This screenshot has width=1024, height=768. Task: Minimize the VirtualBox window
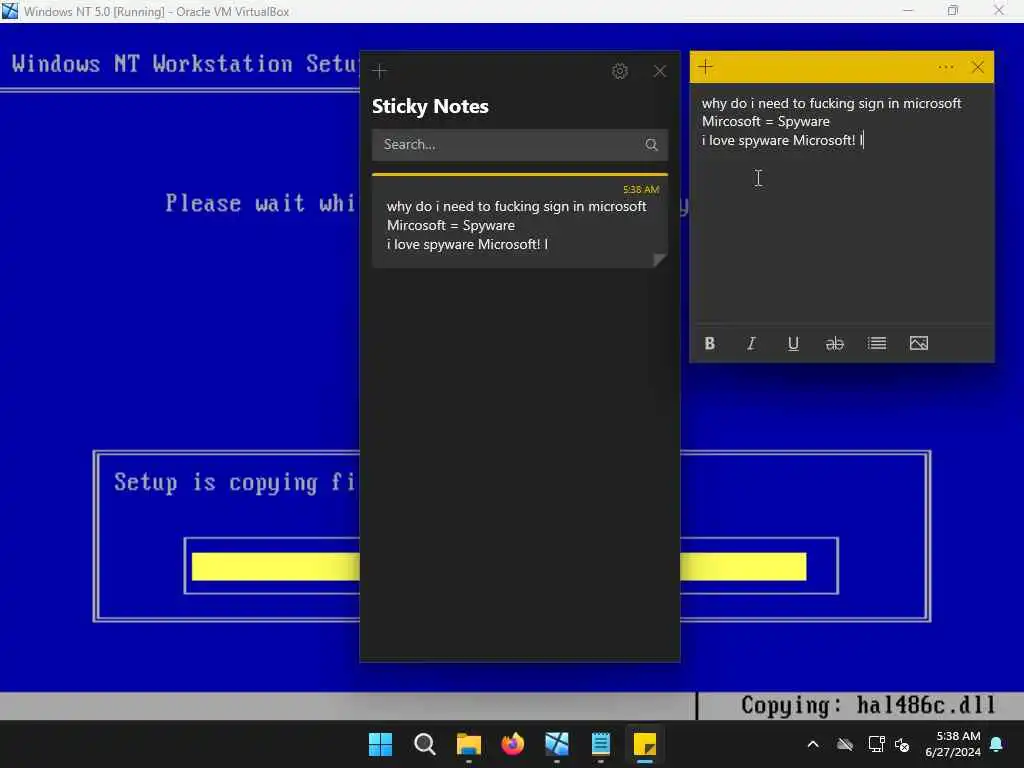tap(908, 10)
